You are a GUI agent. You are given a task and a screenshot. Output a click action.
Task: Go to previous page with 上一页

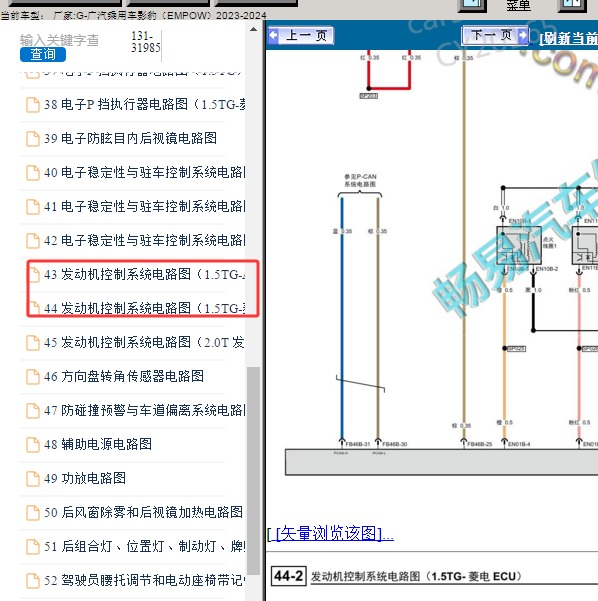301,36
